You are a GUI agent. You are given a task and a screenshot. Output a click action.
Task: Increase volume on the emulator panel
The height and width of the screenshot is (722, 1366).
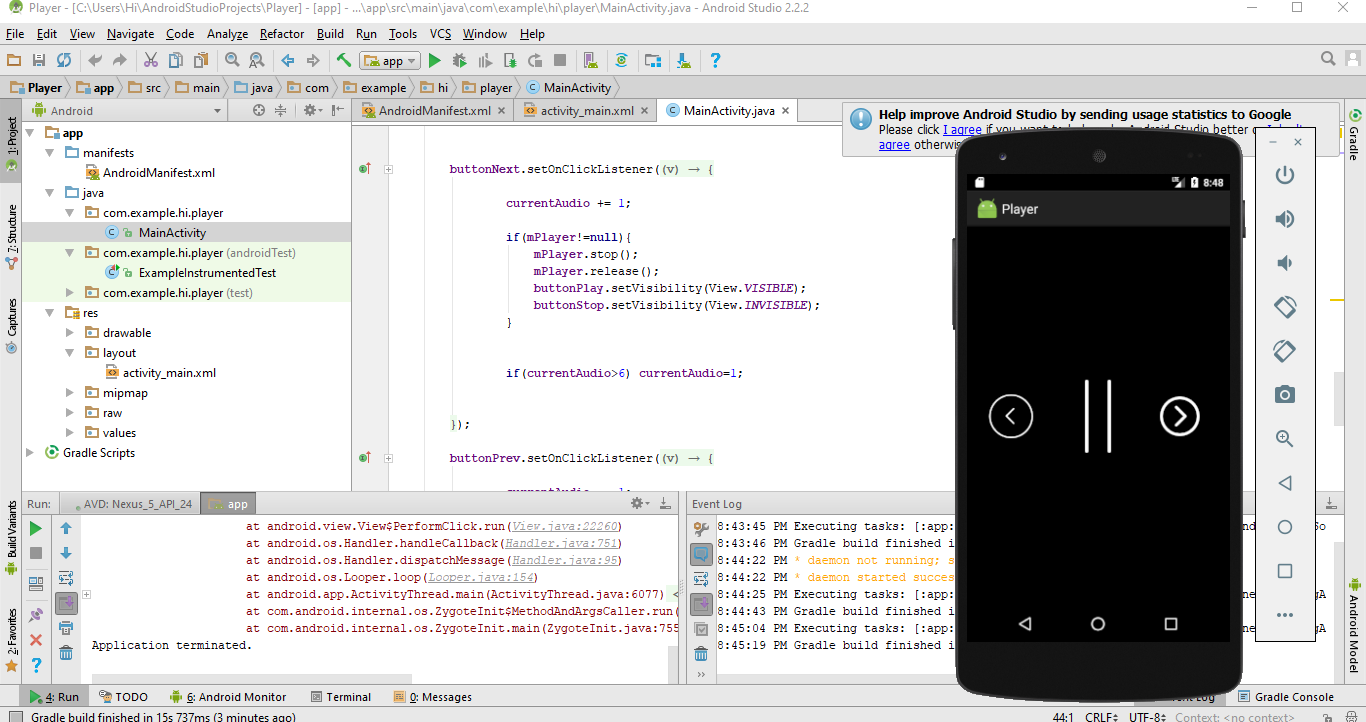point(1285,218)
